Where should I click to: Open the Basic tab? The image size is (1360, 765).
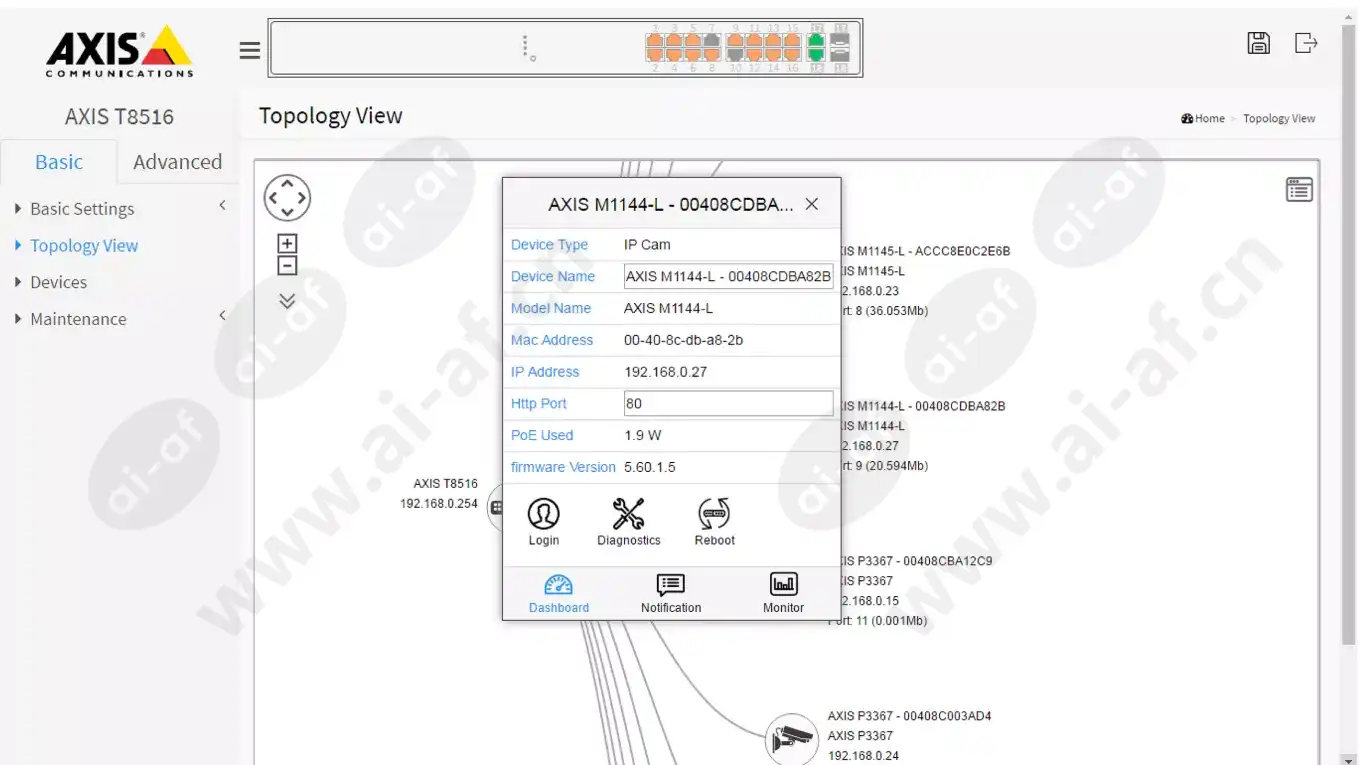pos(58,162)
